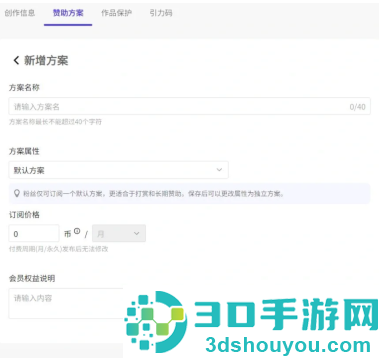This screenshot has height=360, width=379.
Task: Click the 会员权益说明 label
Action: click(x=32, y=278)
